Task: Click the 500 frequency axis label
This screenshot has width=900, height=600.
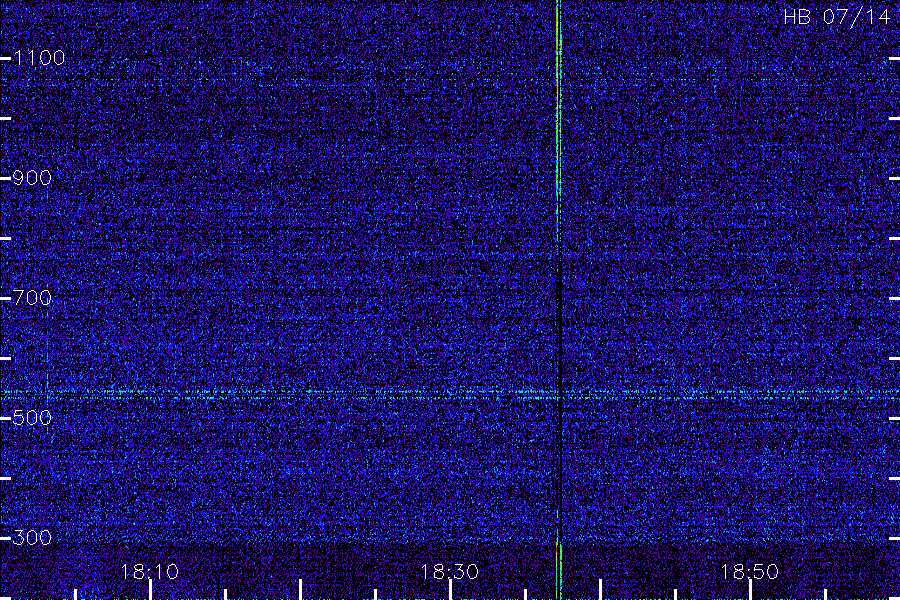Action: click(x=32, y=417)
